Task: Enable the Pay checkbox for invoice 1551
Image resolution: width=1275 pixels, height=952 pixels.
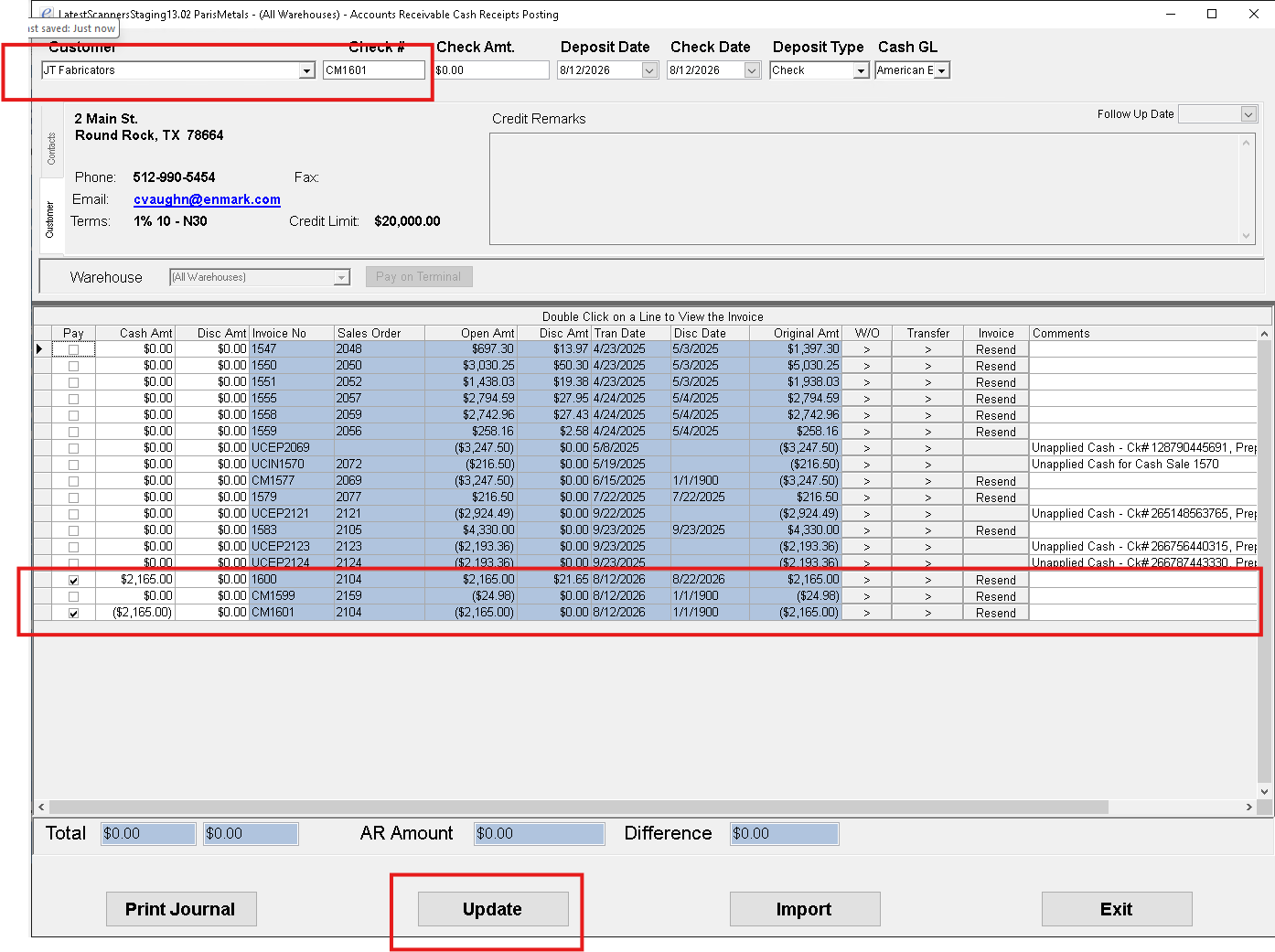Action: 73,382
